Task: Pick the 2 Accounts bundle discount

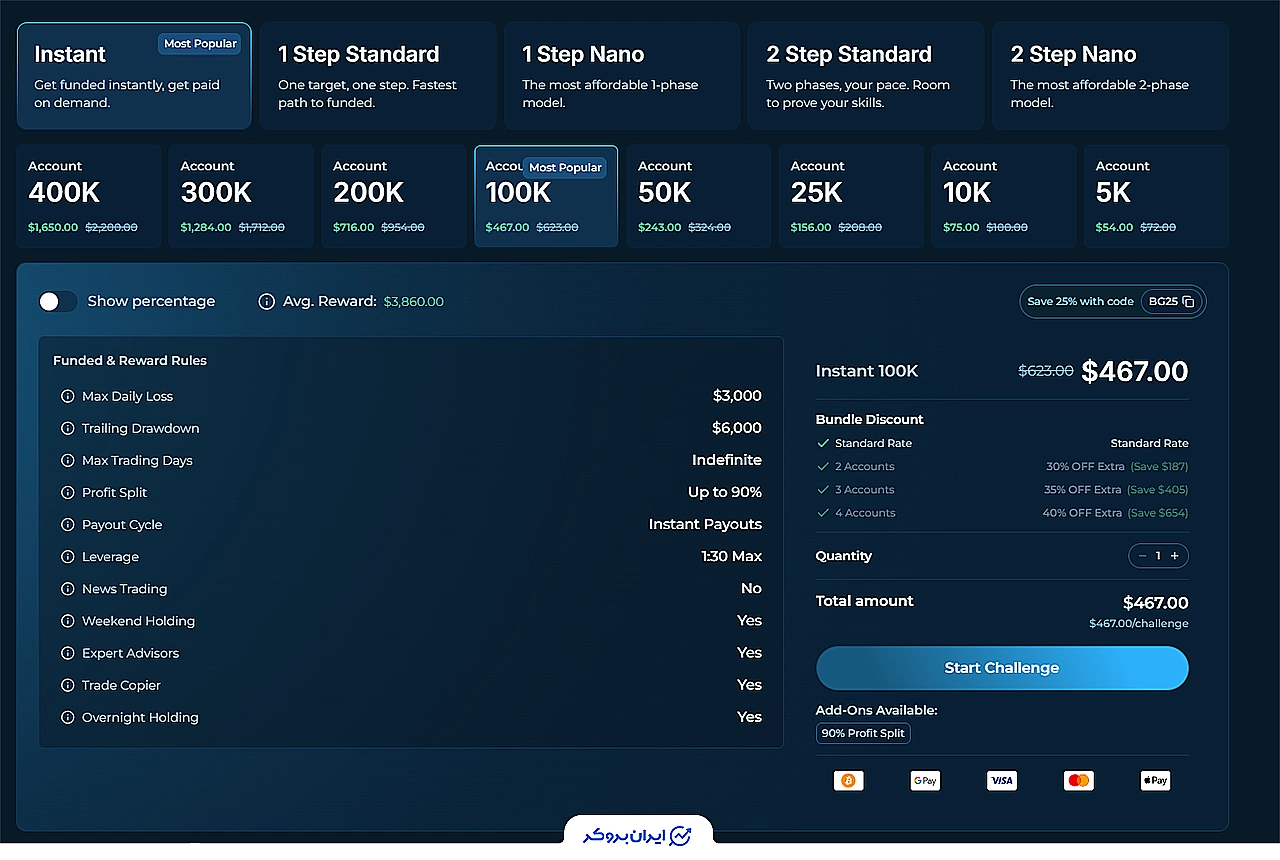Action: click(x=1002, y=466)
